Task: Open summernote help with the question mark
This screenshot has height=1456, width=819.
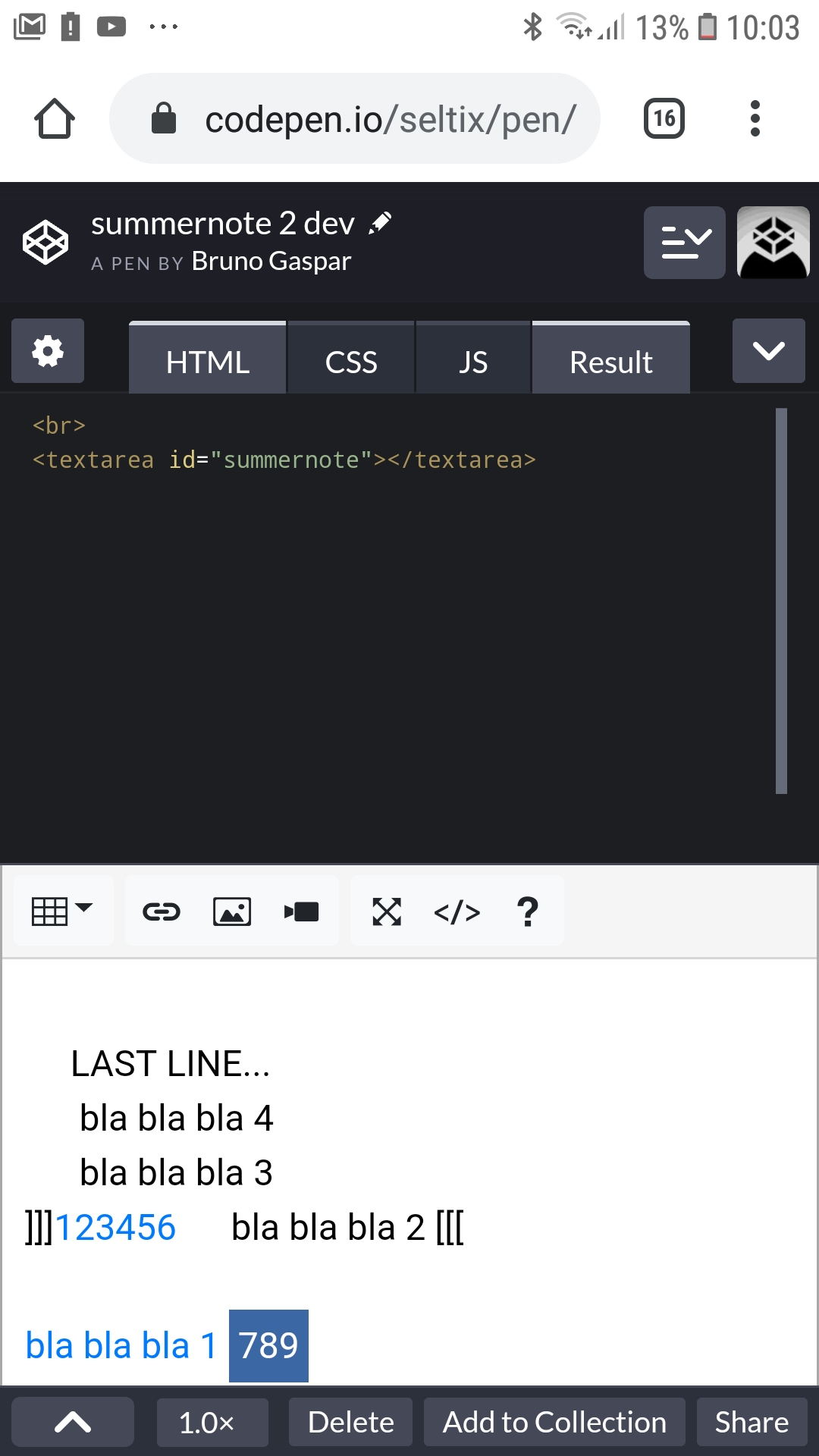Action: point(526,910)
